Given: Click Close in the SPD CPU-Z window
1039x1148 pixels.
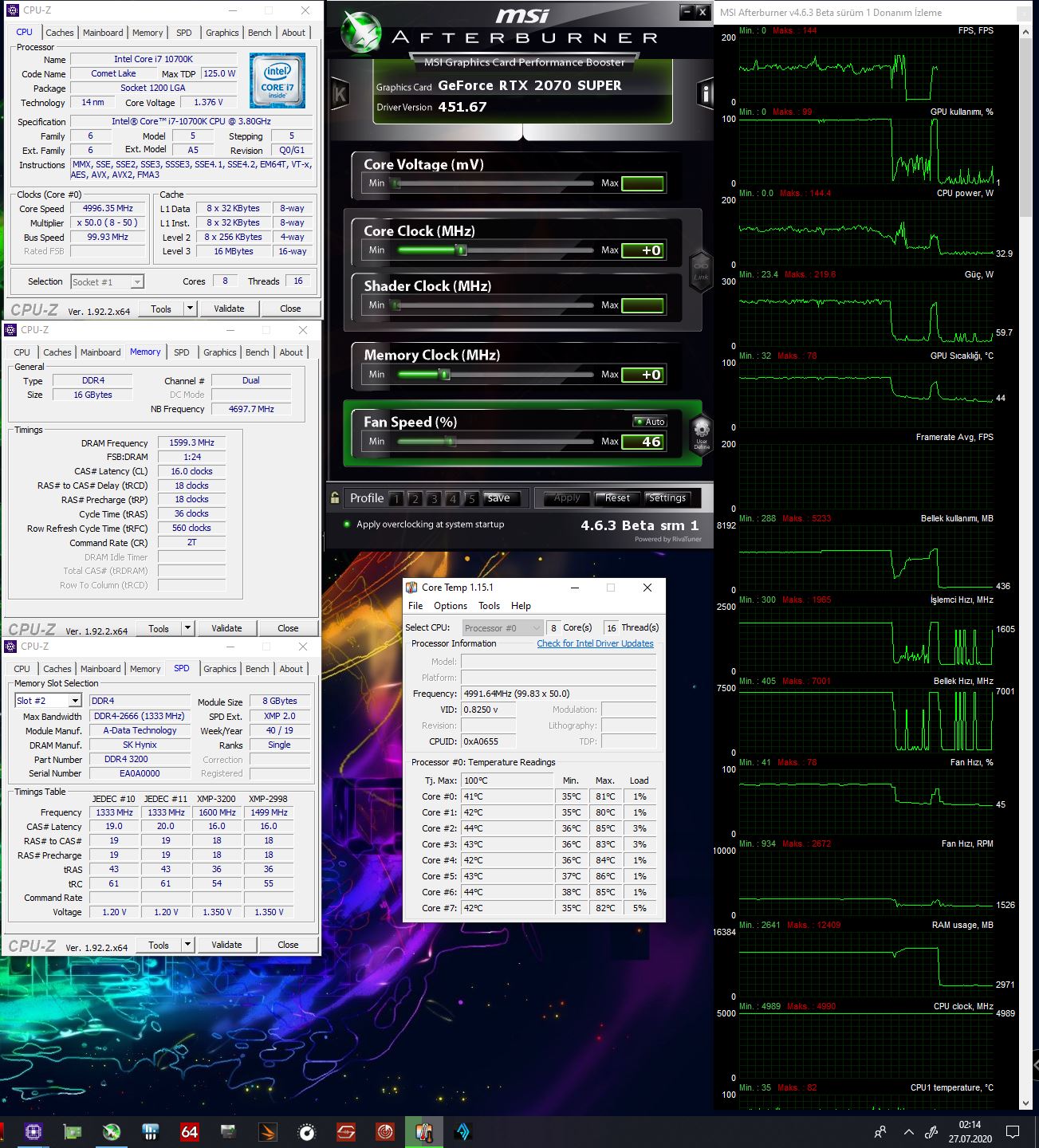Looking at the screenshot, I should tap(288, 945).
